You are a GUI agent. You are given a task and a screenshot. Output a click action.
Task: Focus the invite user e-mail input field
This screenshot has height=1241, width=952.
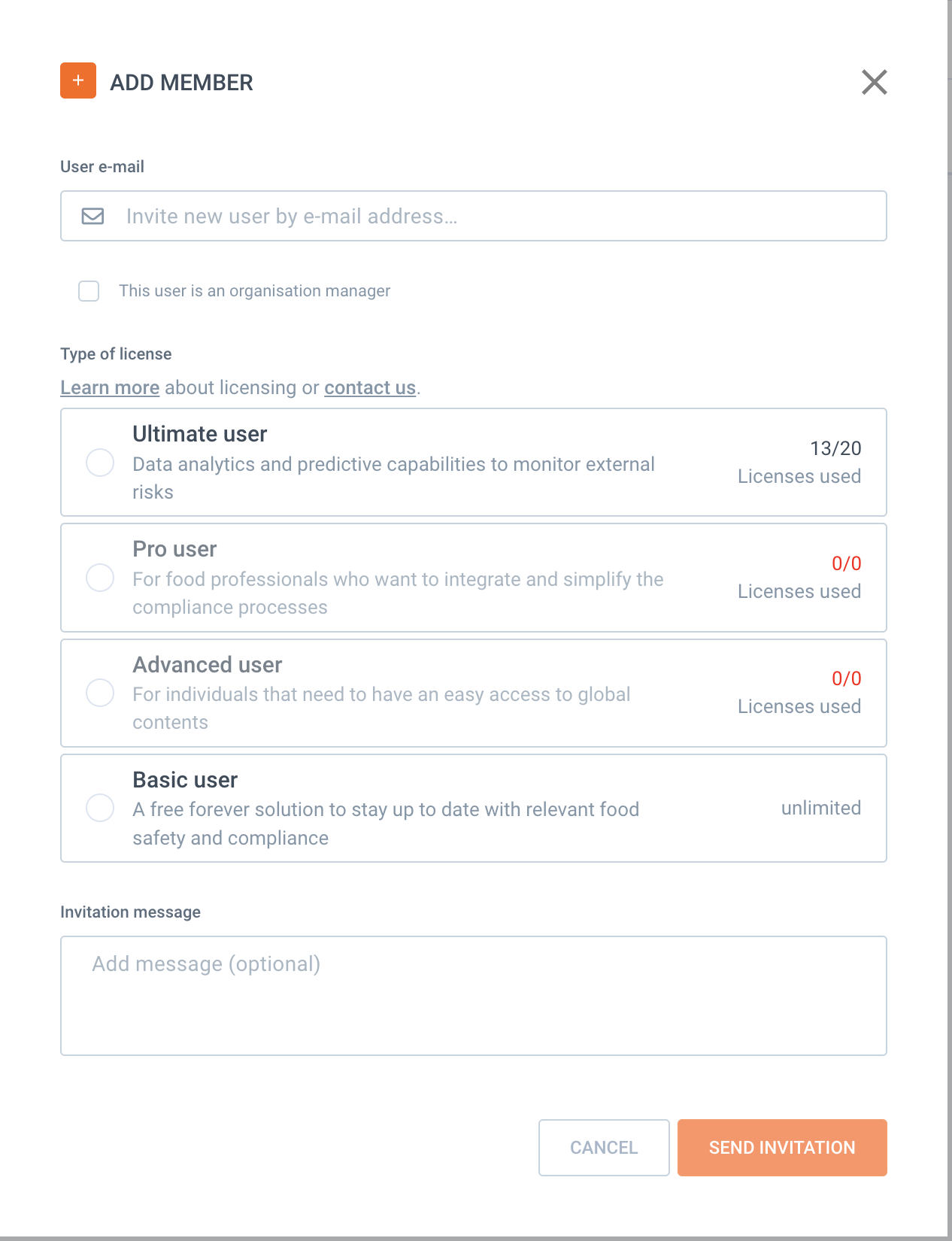481,217
